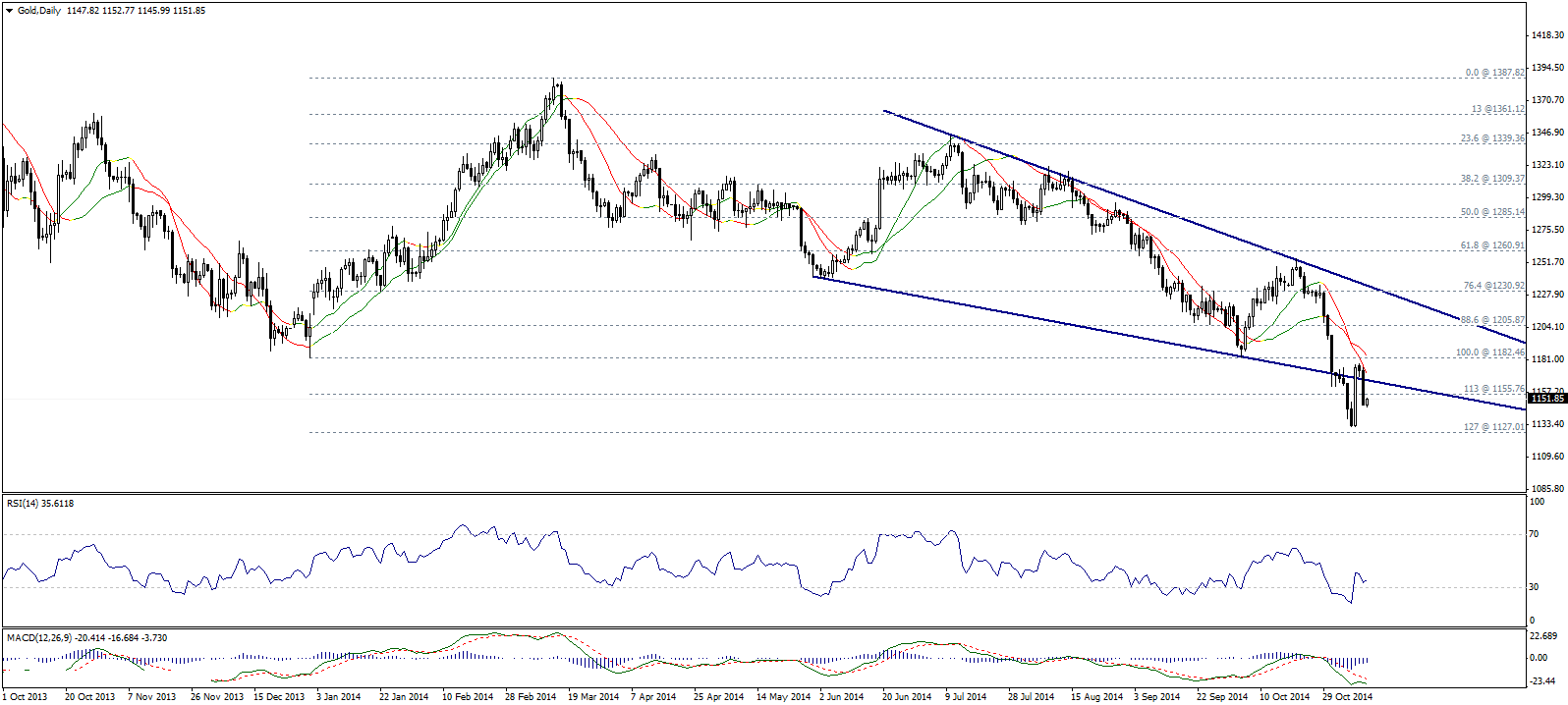Click the 1394.50 price axis label
Image resolution: width=1568 pixels, height=705 pixels.
(x=1547, y=68)
